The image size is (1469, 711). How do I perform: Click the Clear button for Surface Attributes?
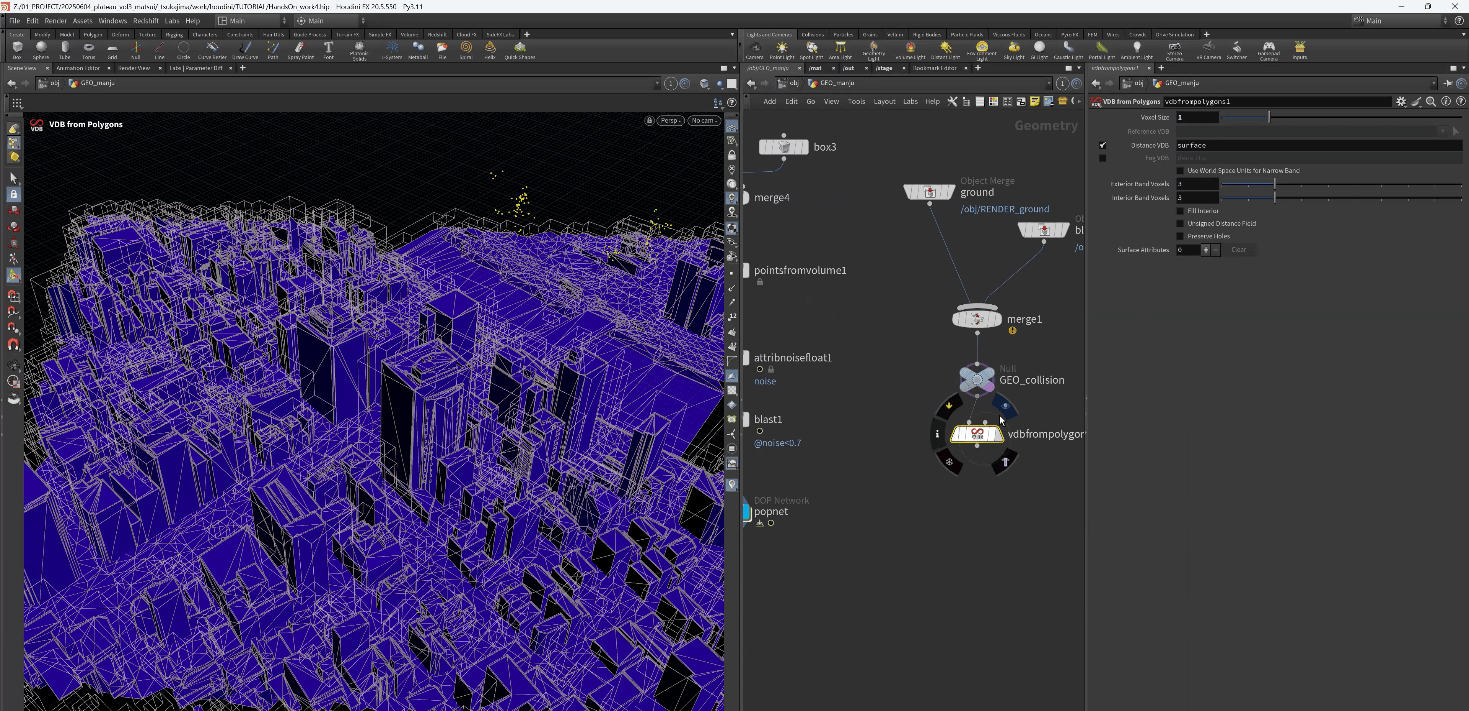click(x=1238, y=250)
